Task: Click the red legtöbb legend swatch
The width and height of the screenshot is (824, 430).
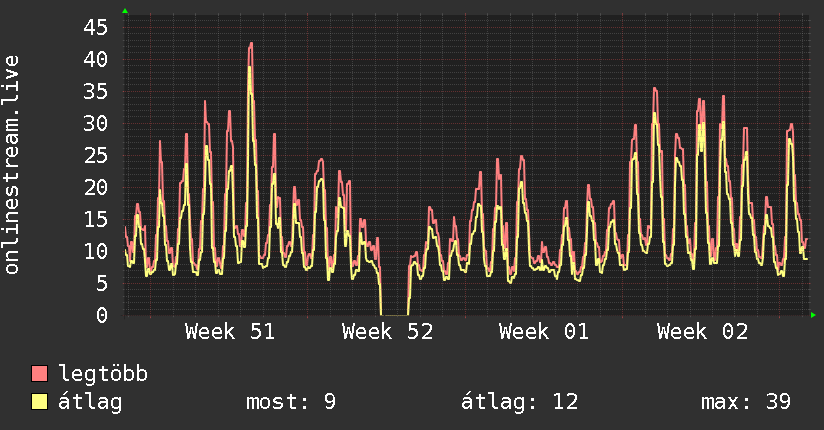Action: pyautogui.click(x=39, y=374)
